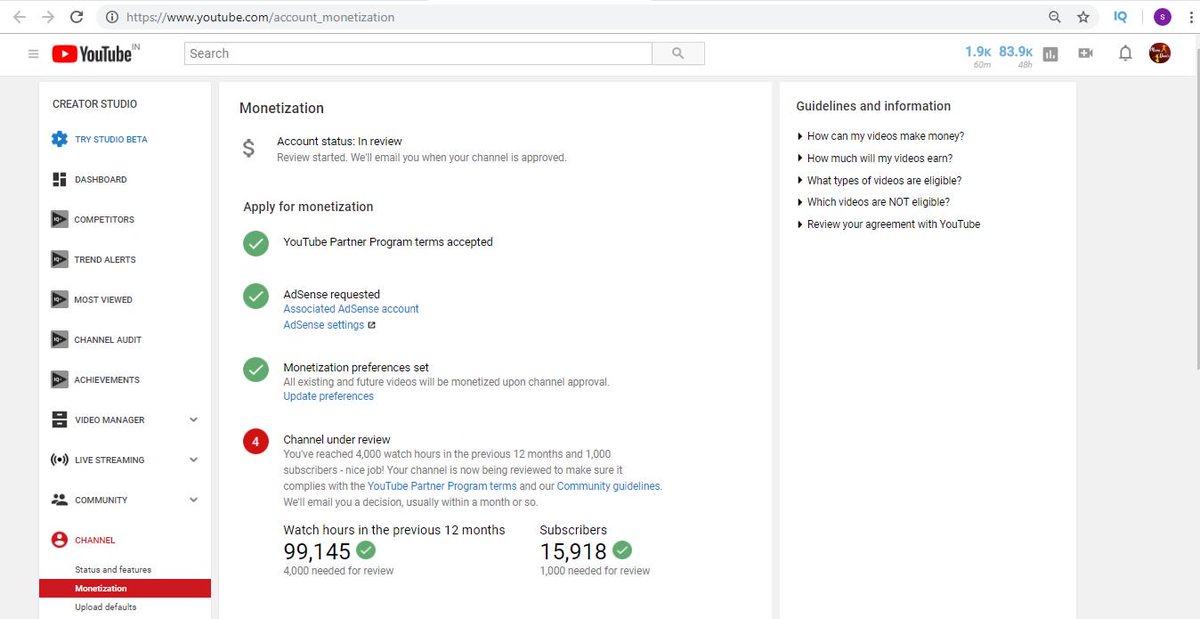Go forward in browser history
Viewport: 1200px width, 619px height.
click(x=47, y=17)
